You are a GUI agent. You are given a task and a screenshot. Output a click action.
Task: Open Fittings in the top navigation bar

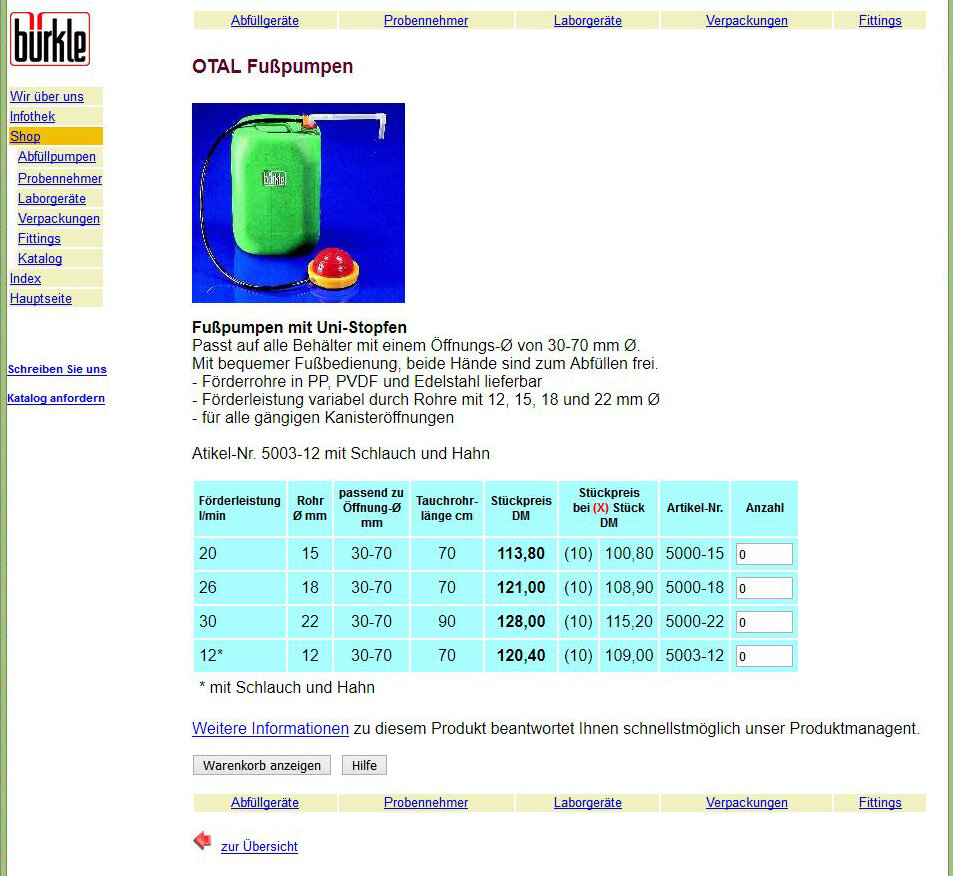point(879,21)
